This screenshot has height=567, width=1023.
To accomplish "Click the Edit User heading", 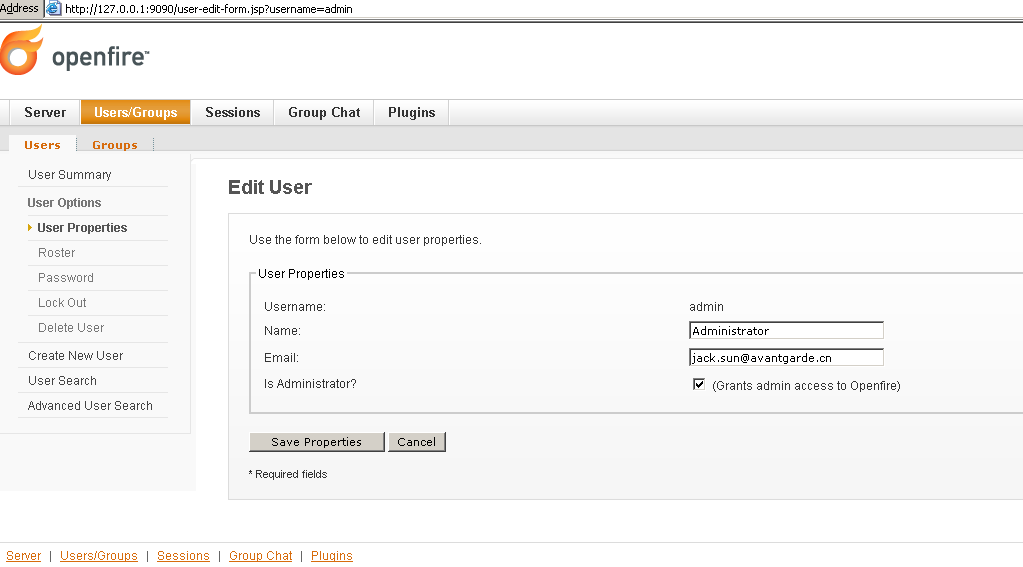I will click(x=270, y=187).
